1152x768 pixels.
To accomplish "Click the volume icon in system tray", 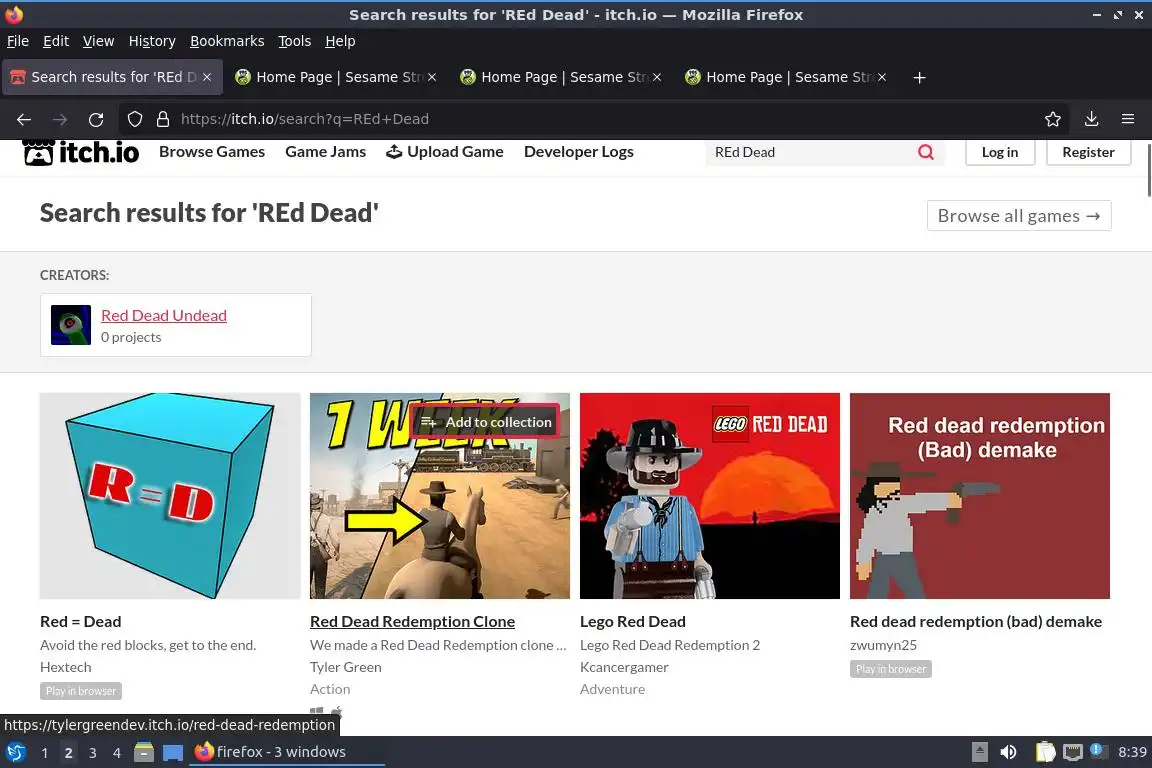I will pos(1009,752).
